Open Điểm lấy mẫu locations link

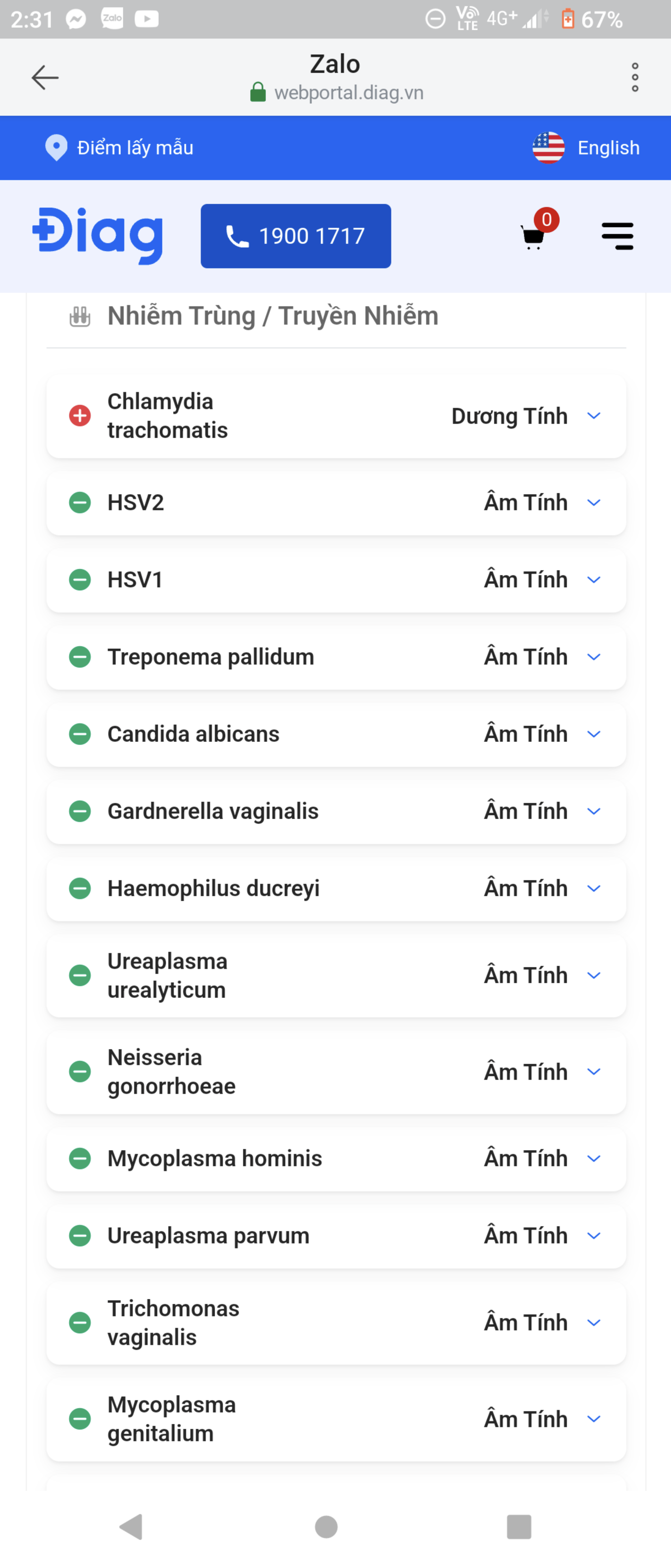pyautogui.click(x=135, y=147)
